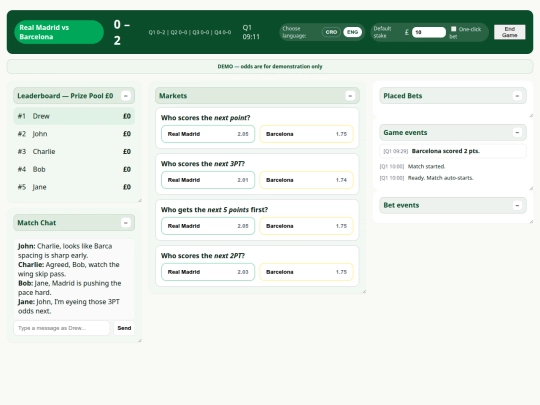Click the Real Madrid vs Barcelona badge
The height and width of the screenshot is (405, 540).
(x=59, y=32)
